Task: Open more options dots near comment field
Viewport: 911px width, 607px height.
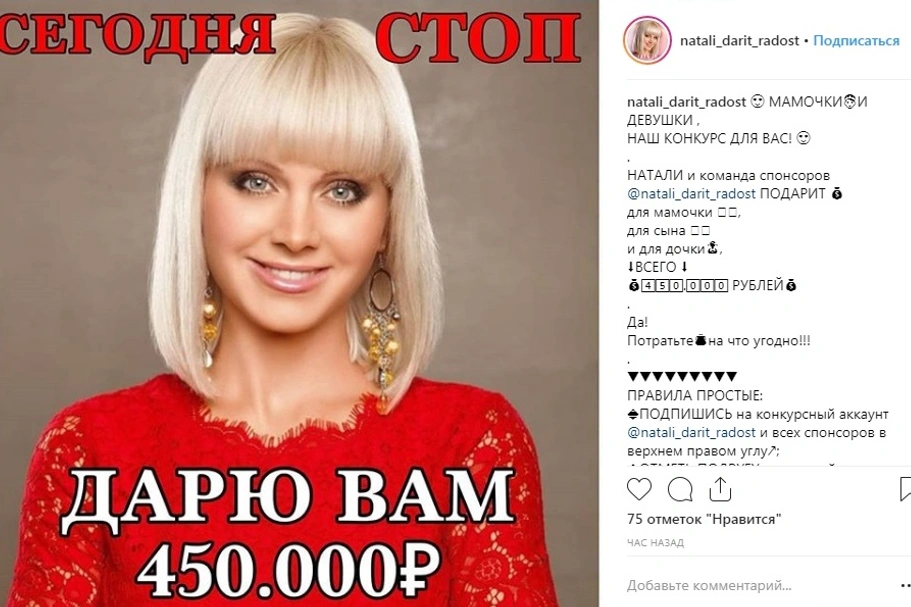Action: point(905,585)
